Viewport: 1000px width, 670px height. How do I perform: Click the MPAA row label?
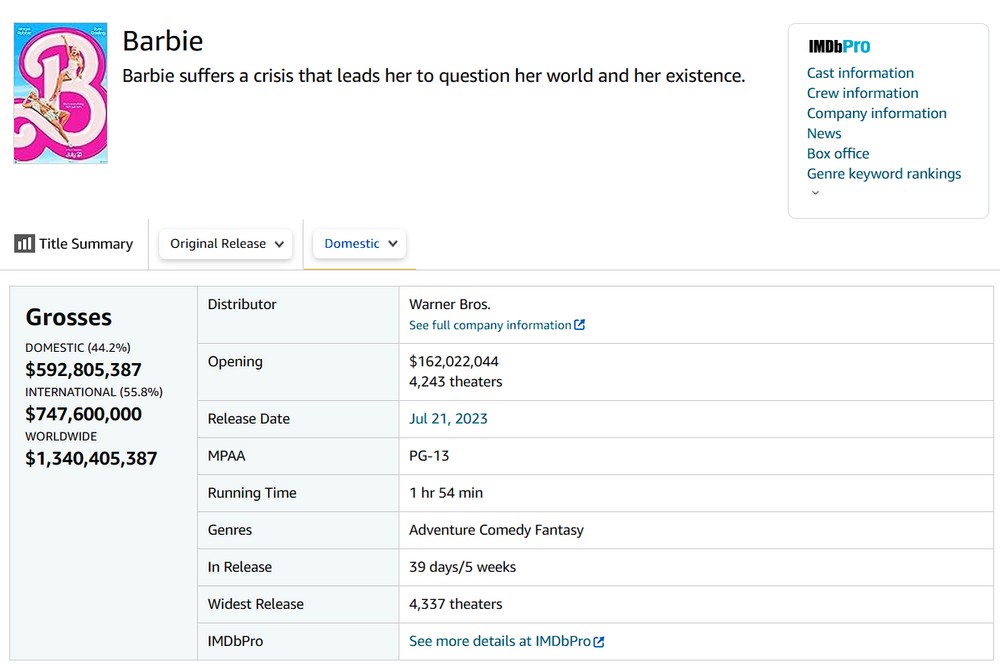pos(226,456)
